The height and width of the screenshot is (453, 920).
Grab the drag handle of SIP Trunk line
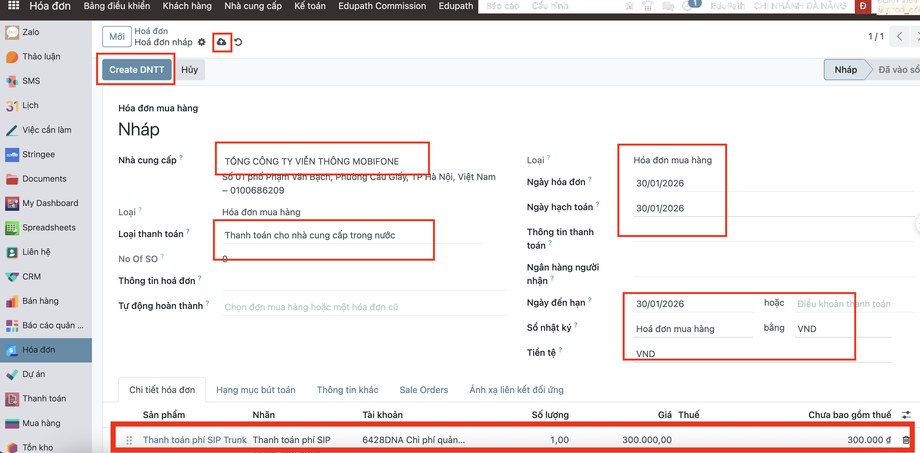point(129,440)
